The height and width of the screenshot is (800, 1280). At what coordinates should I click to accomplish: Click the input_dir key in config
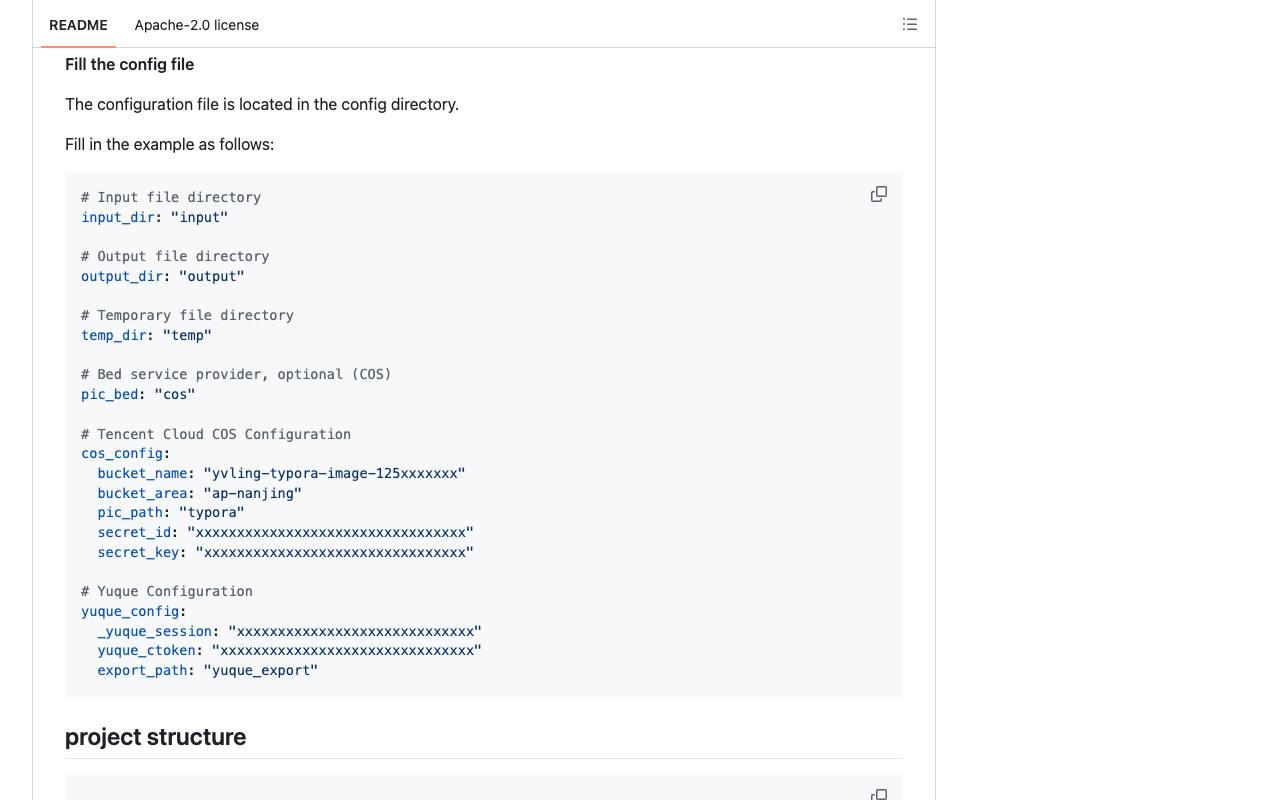click(118, 217)
